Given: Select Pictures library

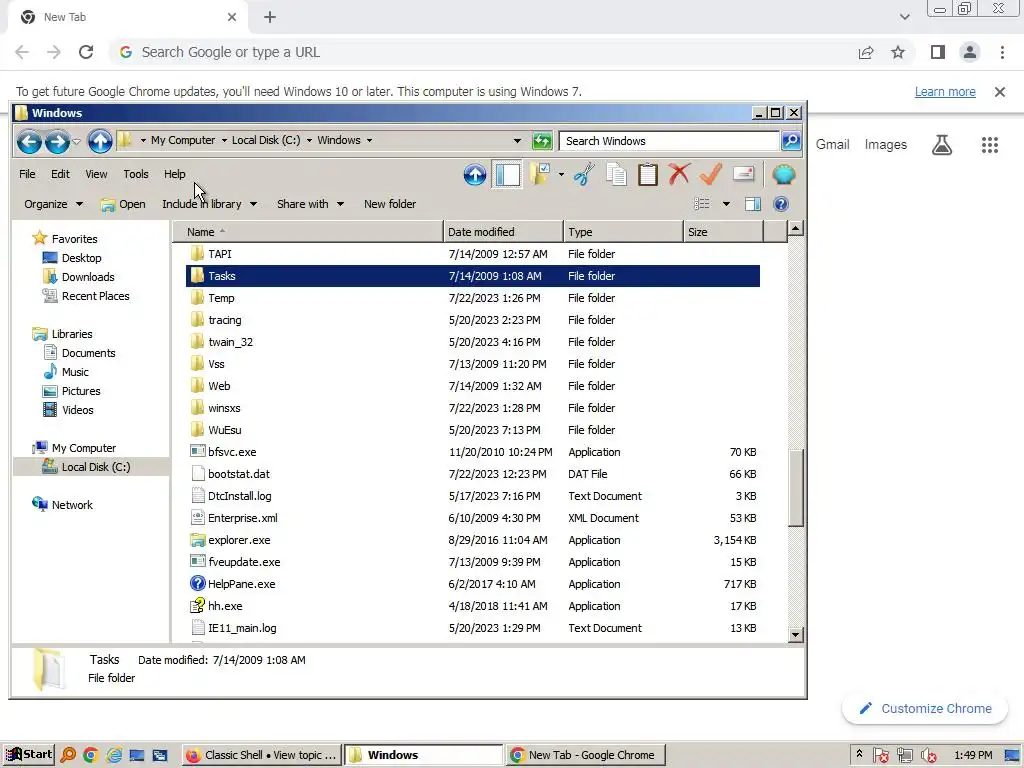Looking at the screenshot, I should point(71,391).
